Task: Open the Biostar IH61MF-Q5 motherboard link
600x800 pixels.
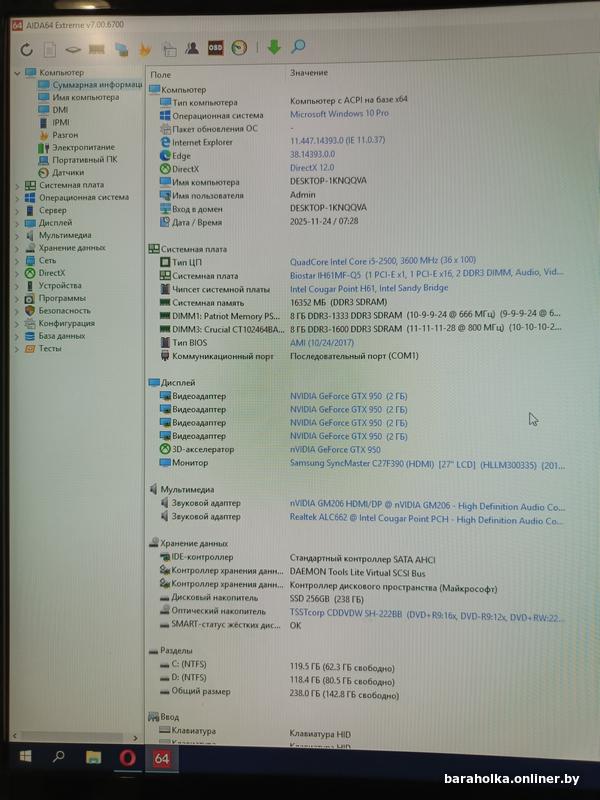Action: 427,274
